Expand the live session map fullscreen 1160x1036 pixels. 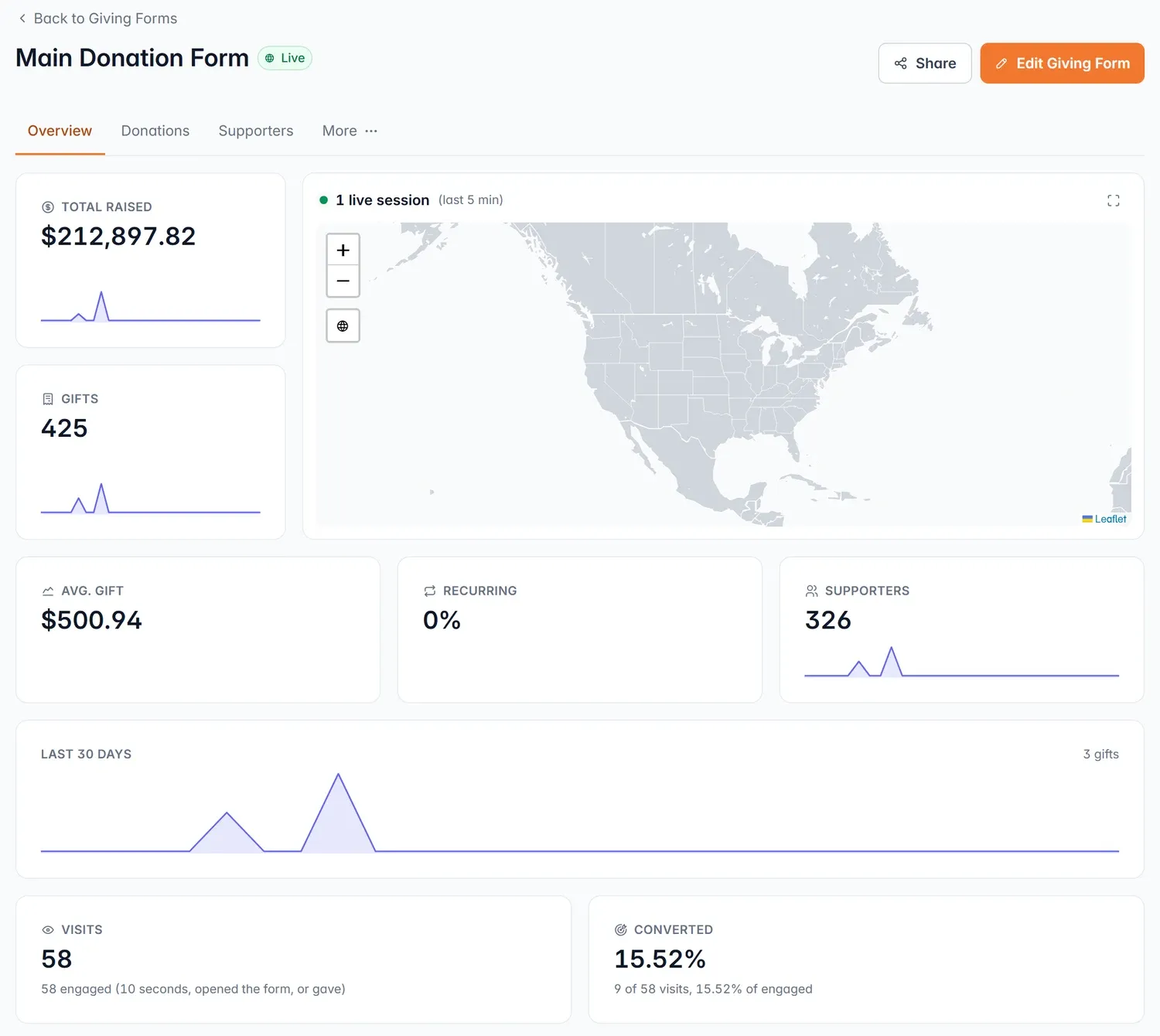tap(1113, 200)
